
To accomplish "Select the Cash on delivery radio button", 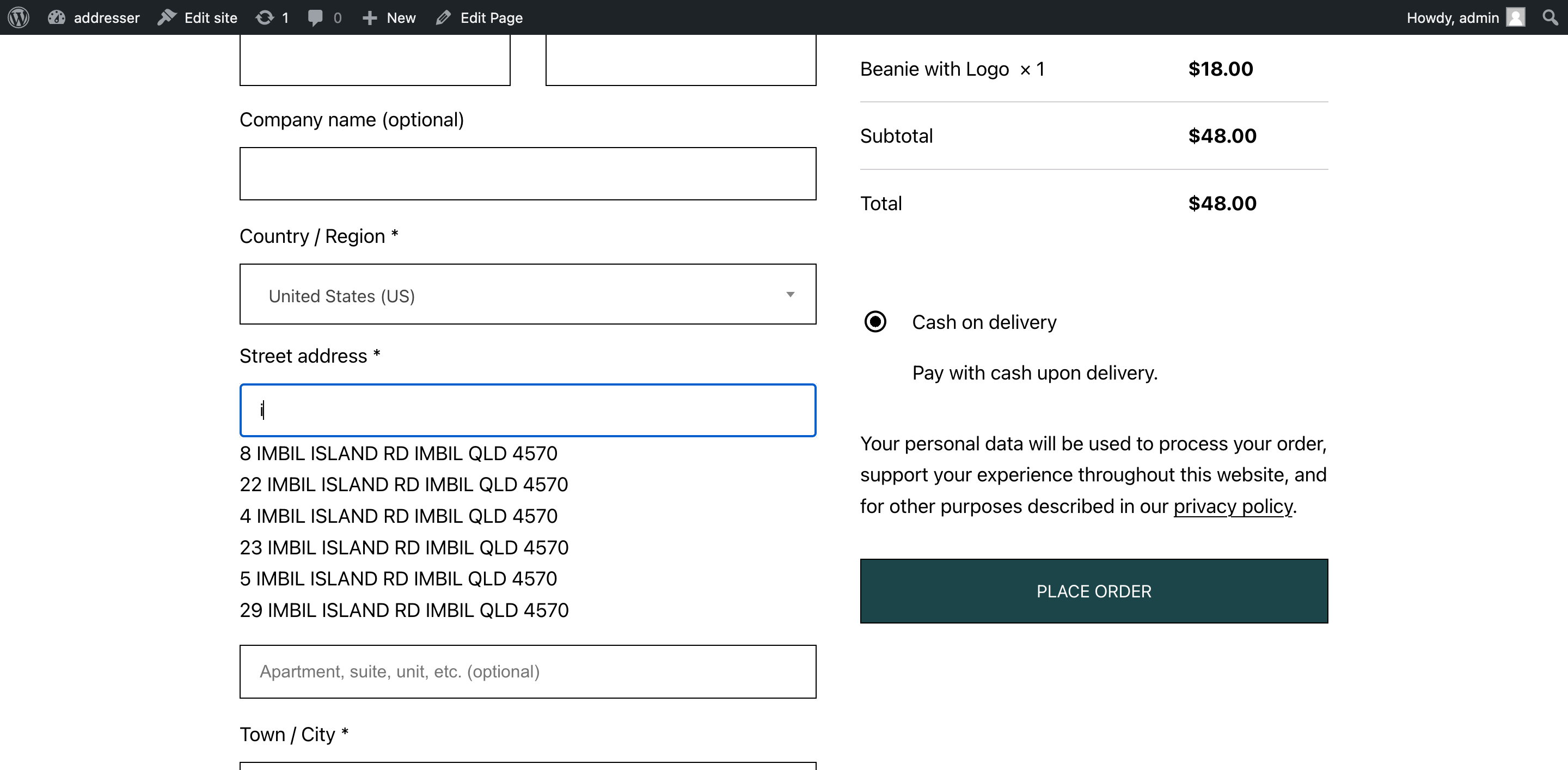I will click(875, 321).
